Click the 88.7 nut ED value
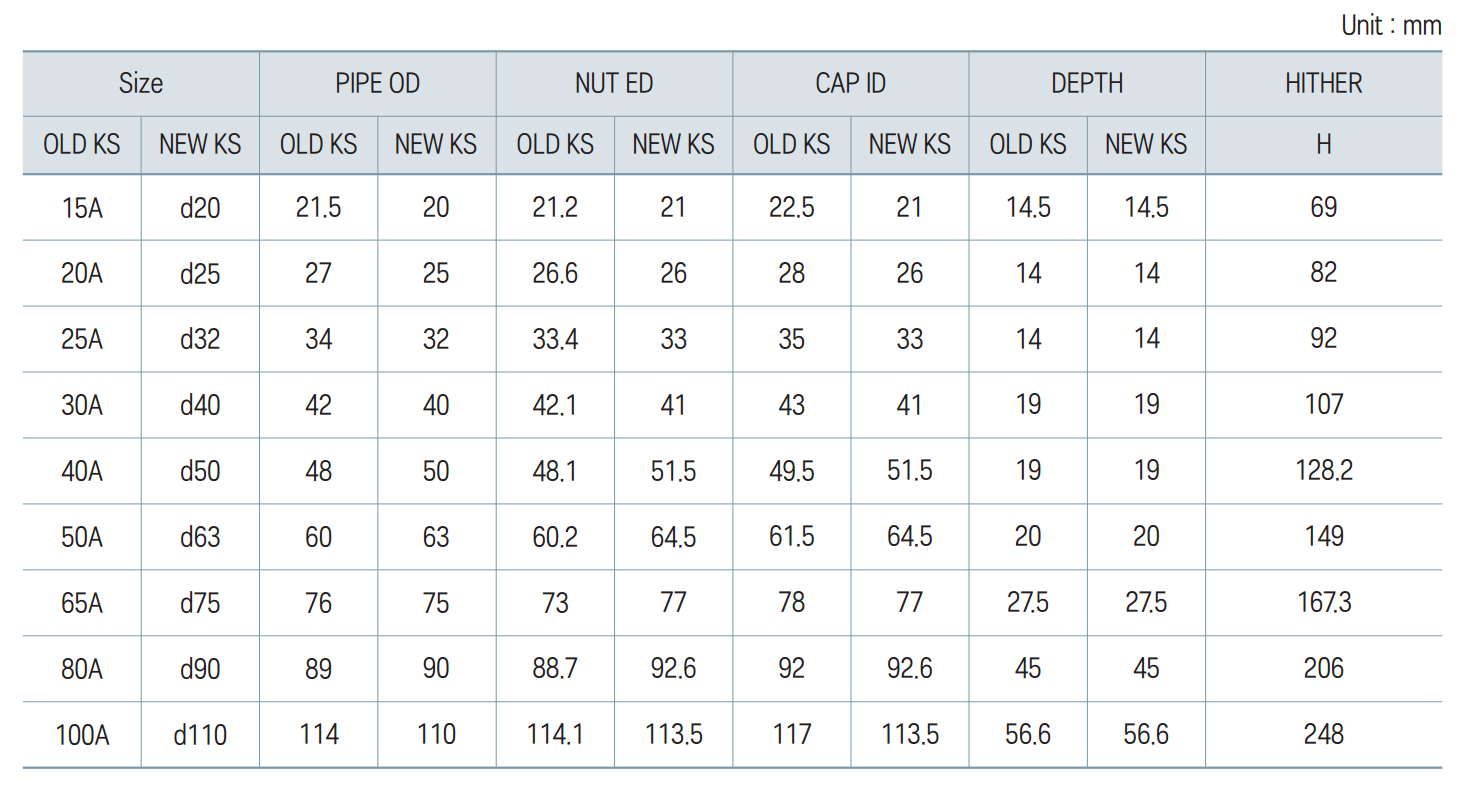The width and height of the screenshot is (1478, 791). click(555, 669)
